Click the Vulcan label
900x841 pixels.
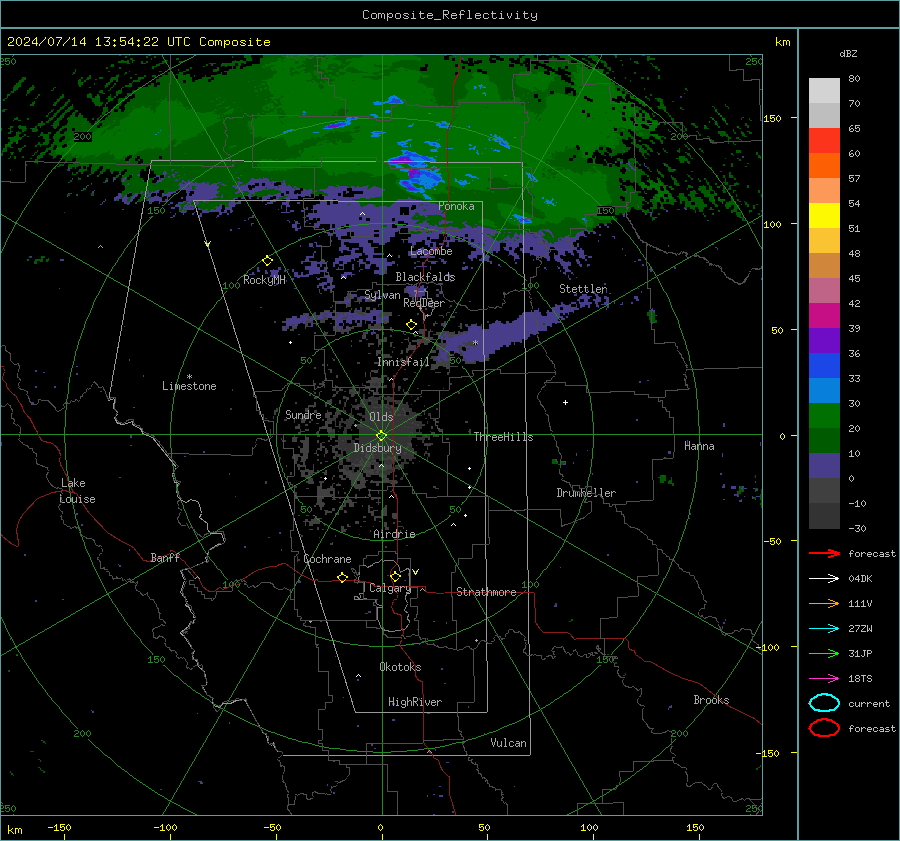click(508, 743)
